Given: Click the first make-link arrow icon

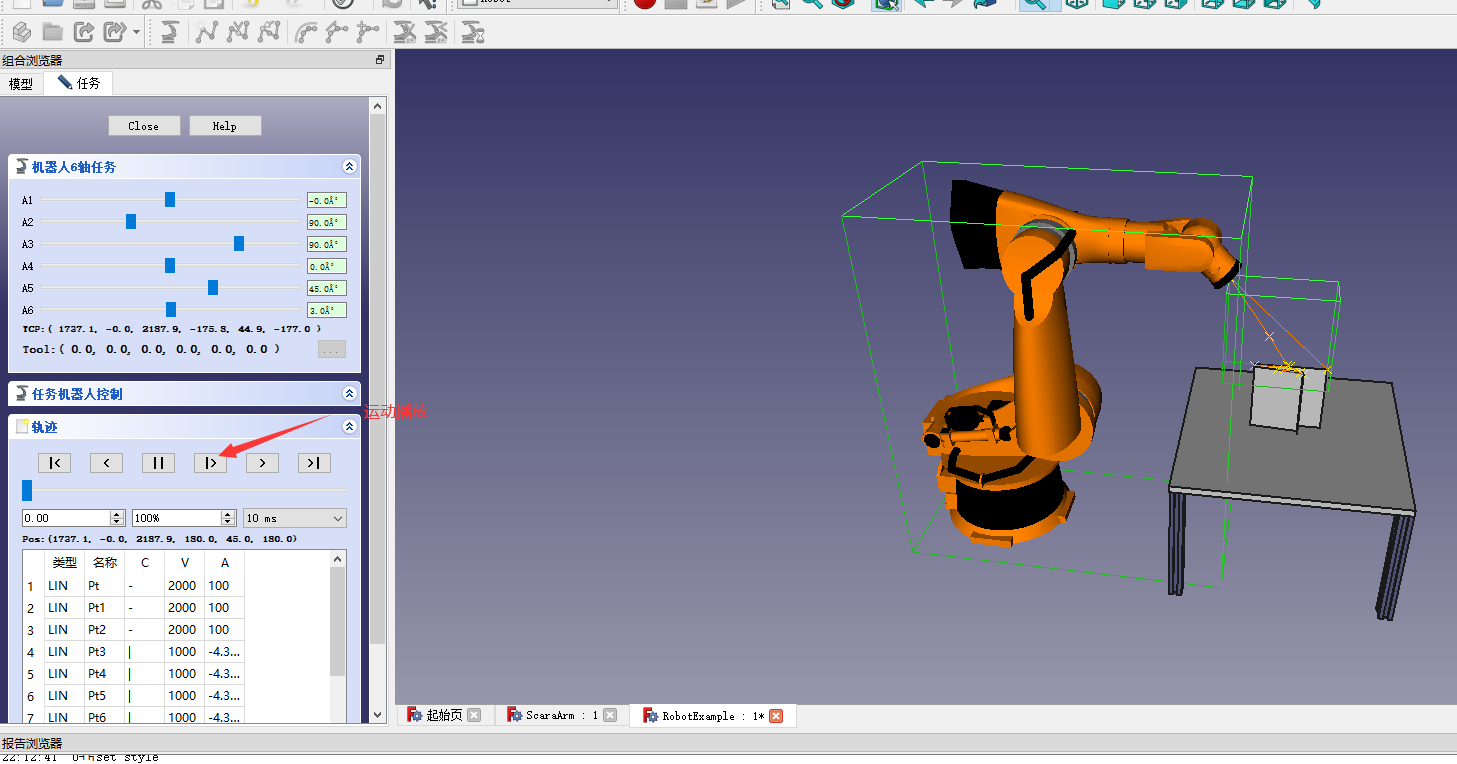Looking at the screenshot, I should 84,32.
